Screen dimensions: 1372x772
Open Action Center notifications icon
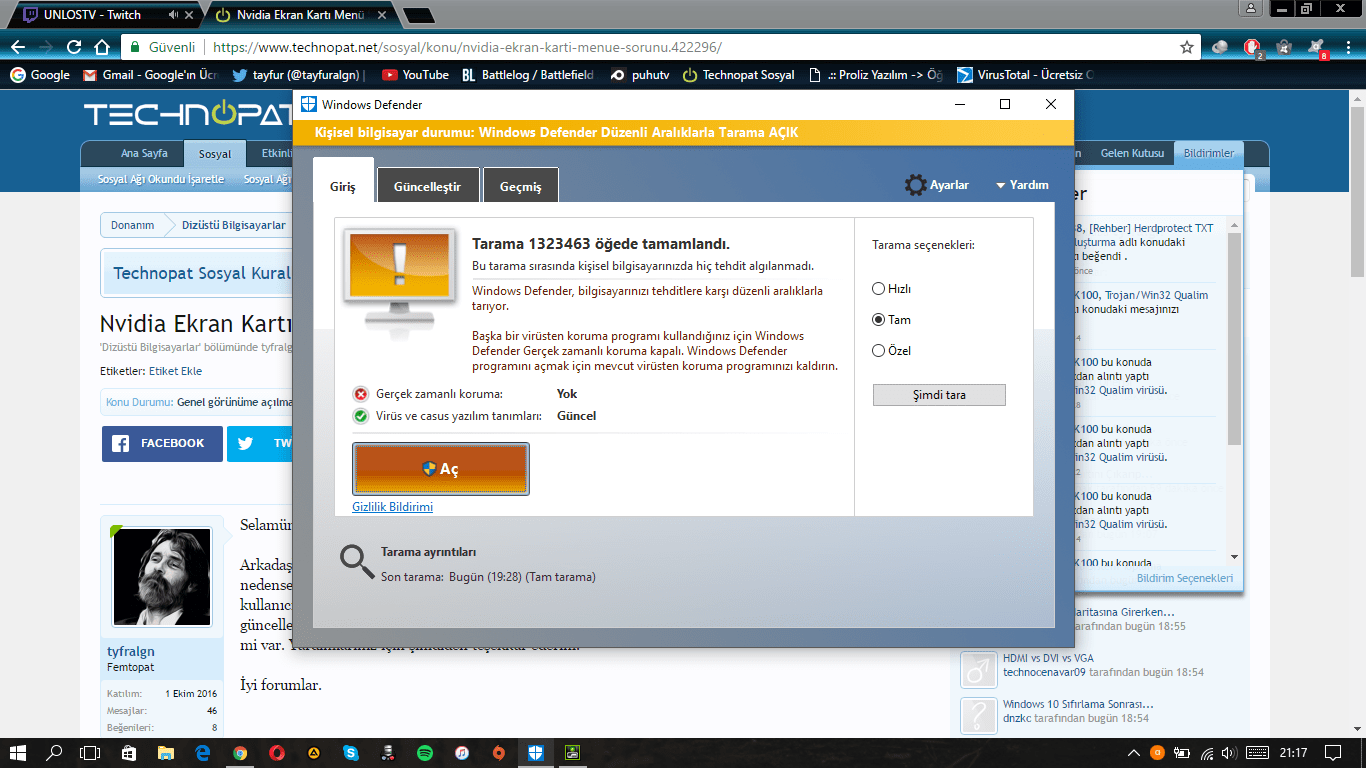point(1332,753)
